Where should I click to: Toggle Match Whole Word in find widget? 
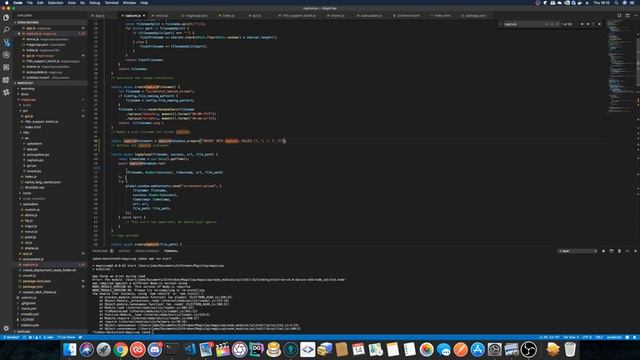[x=552, y=24]
